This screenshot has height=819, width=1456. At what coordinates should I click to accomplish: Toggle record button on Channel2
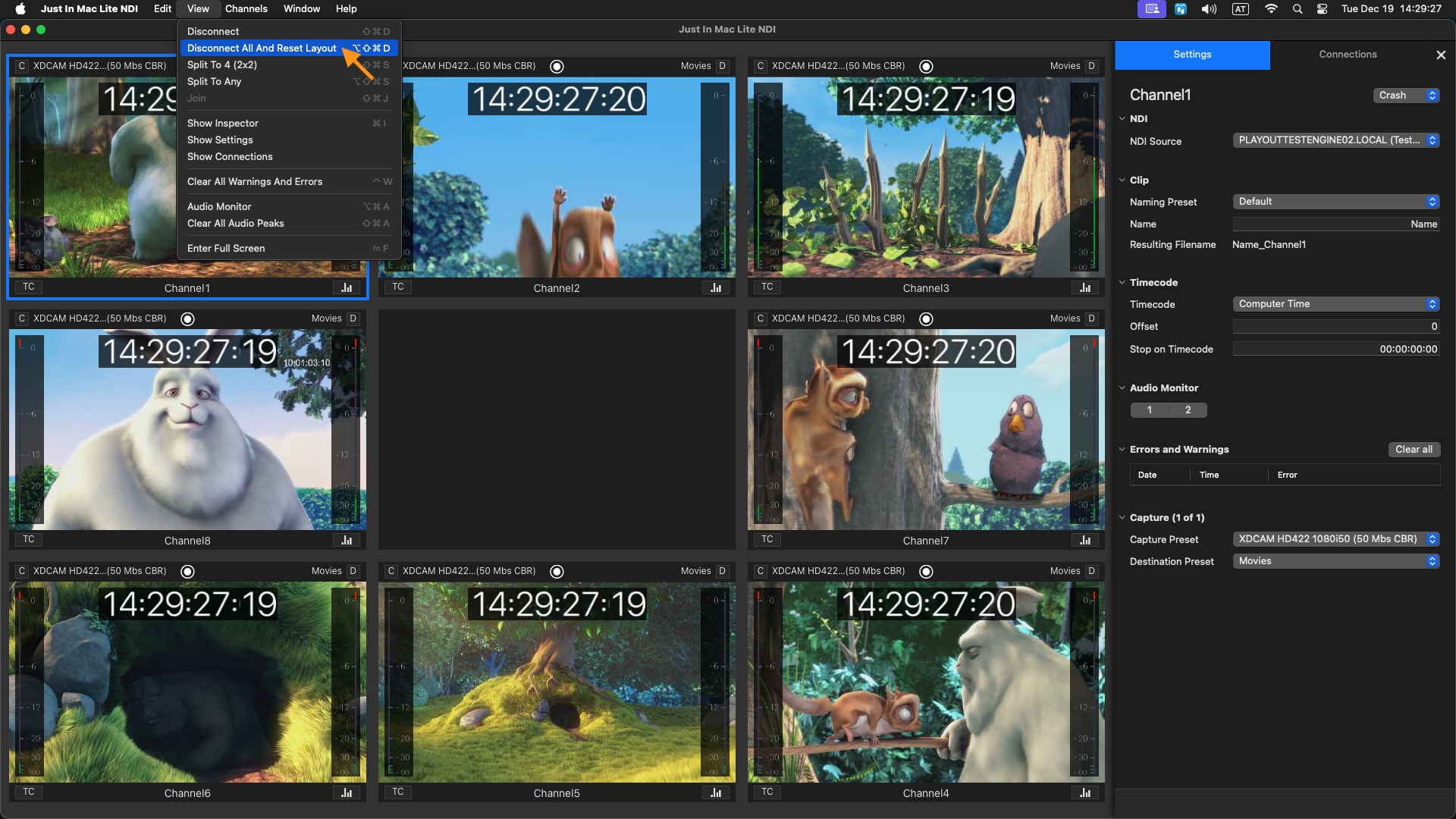click(557, 66)
